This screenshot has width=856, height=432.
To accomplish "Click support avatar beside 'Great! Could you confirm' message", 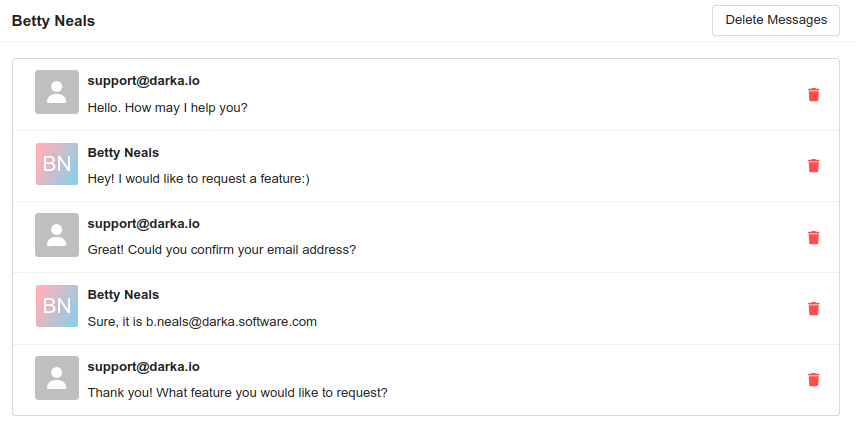I will pyautogui.click(x=56, y=235).
